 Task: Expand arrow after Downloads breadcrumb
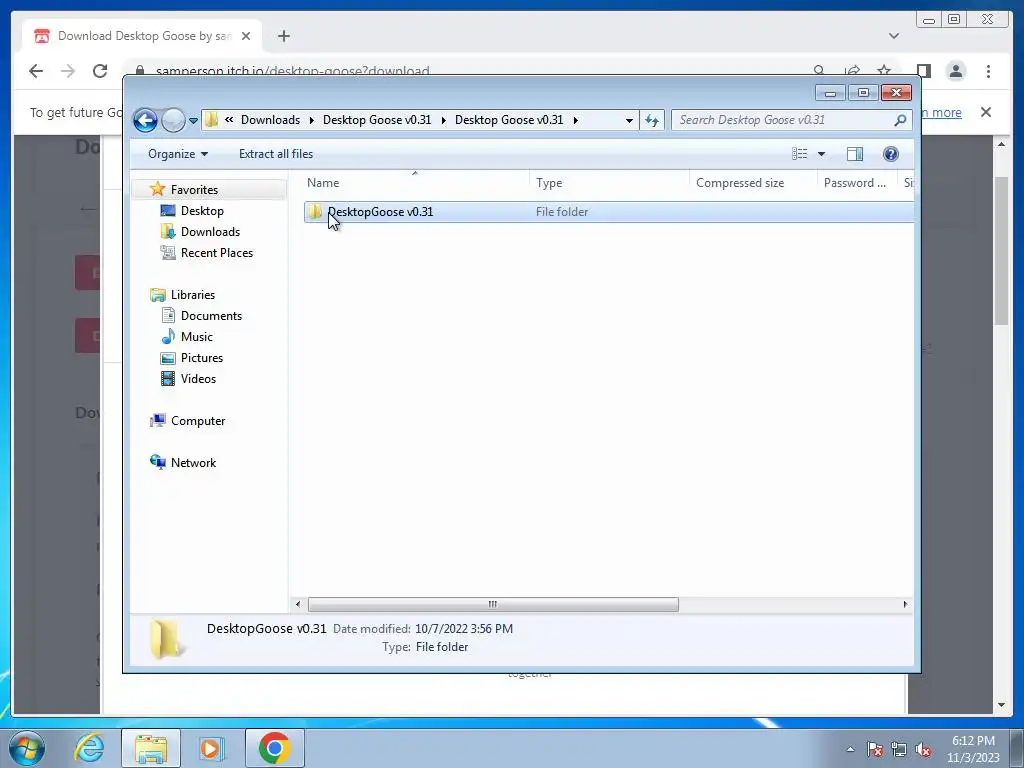tap(312, 120)
